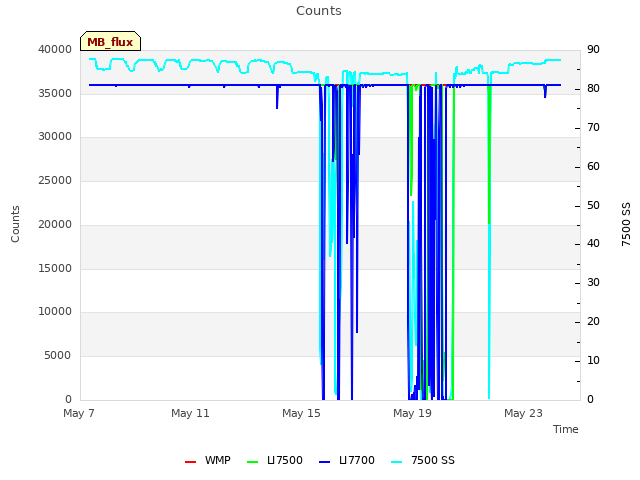Toggle the LI7700 legend entry
Image resolution: width=640 pixels, height=480 pixels.
coord(347,460)
